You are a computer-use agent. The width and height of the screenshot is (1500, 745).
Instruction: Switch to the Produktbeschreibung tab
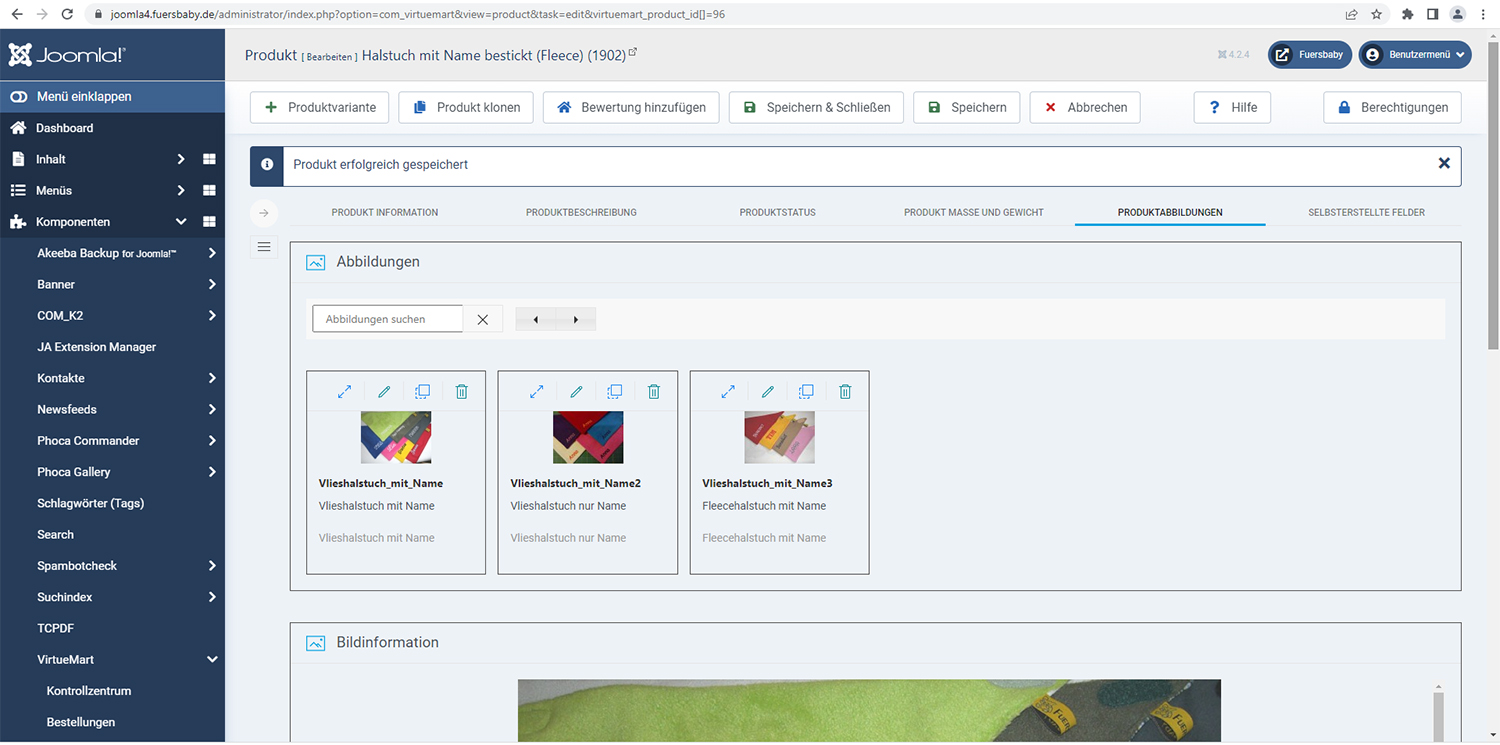pos(581,212)
